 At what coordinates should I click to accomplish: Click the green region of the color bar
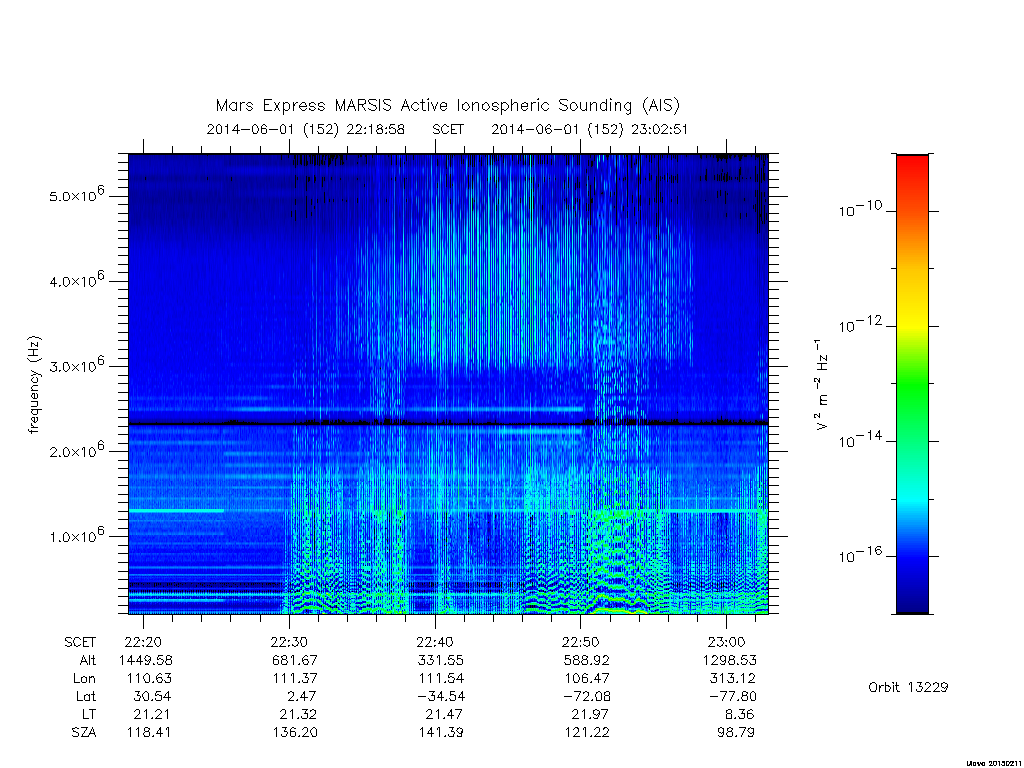pyautogui.click(x=912, y=385)
